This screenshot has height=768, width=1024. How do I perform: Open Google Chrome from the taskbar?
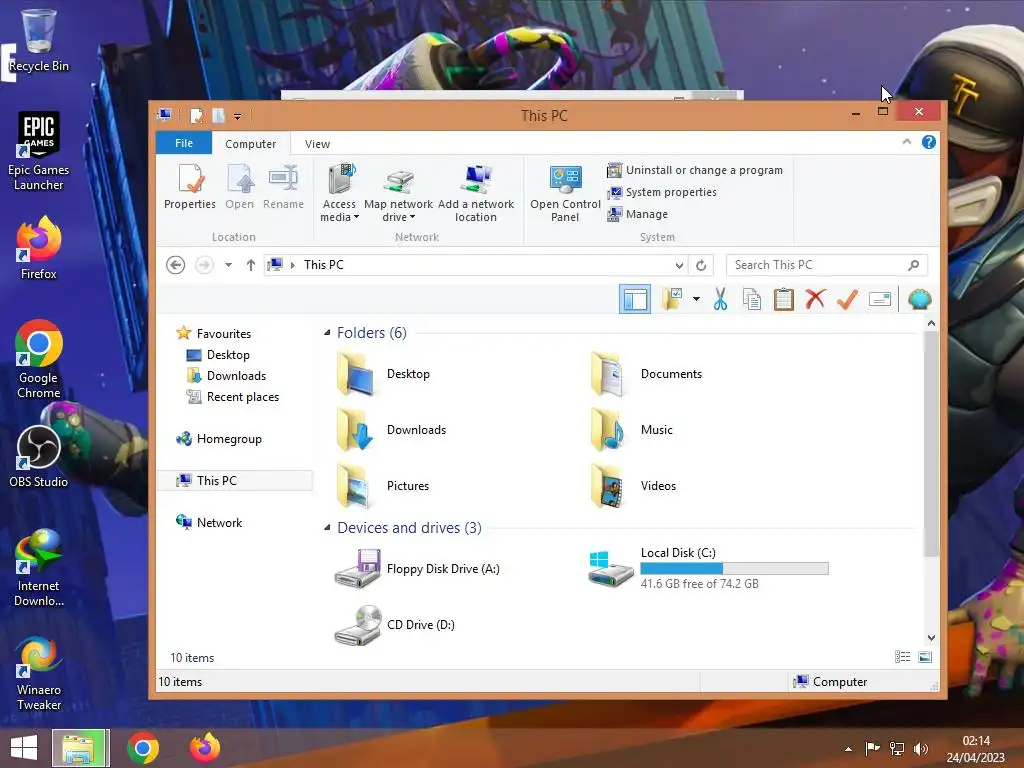(x=143, y=748)
